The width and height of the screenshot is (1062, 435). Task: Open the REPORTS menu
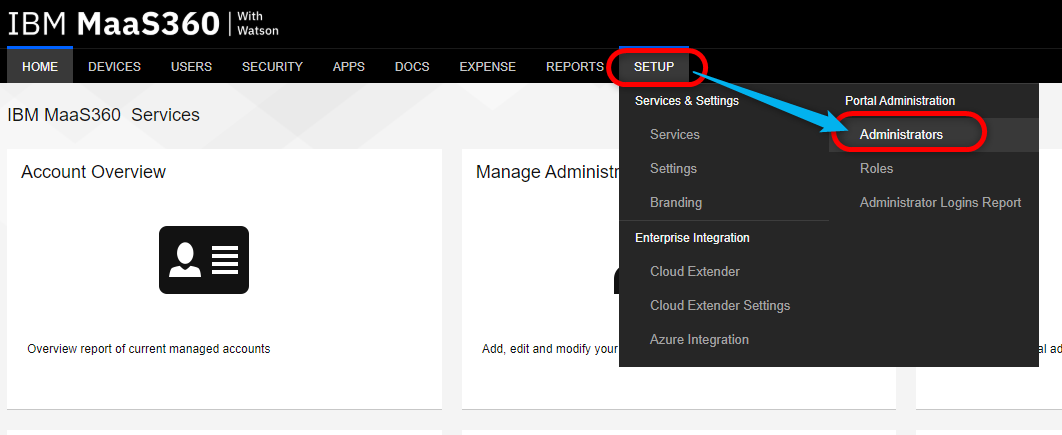574,66
